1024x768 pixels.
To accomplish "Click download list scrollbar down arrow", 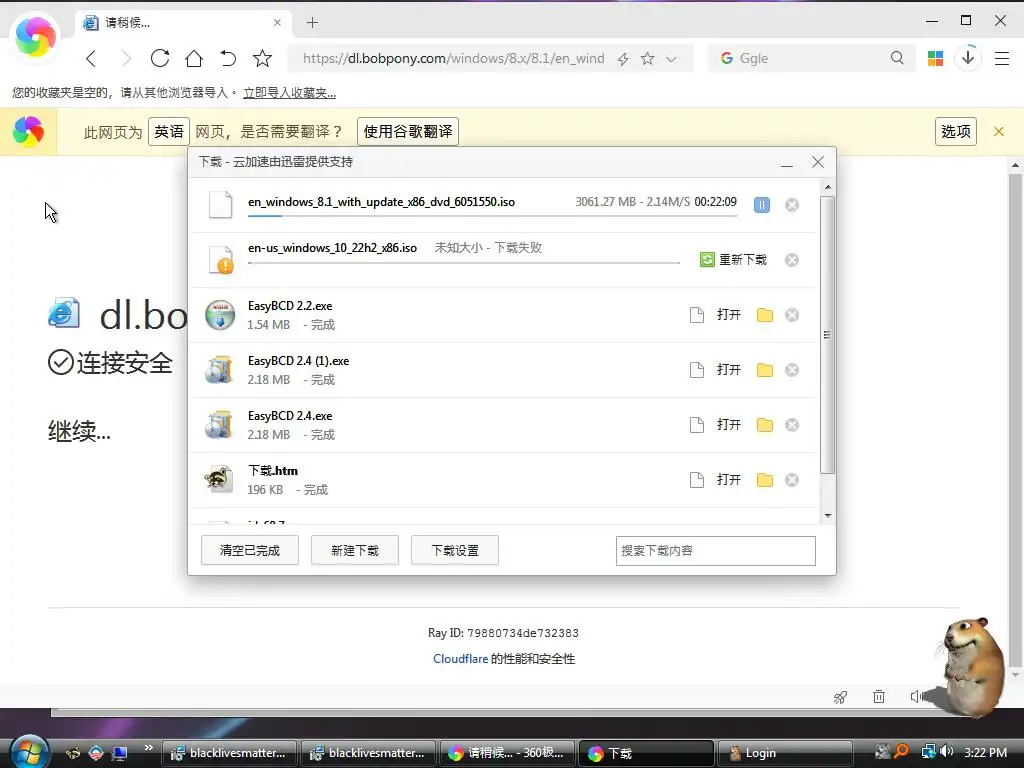I will [827, 516].
